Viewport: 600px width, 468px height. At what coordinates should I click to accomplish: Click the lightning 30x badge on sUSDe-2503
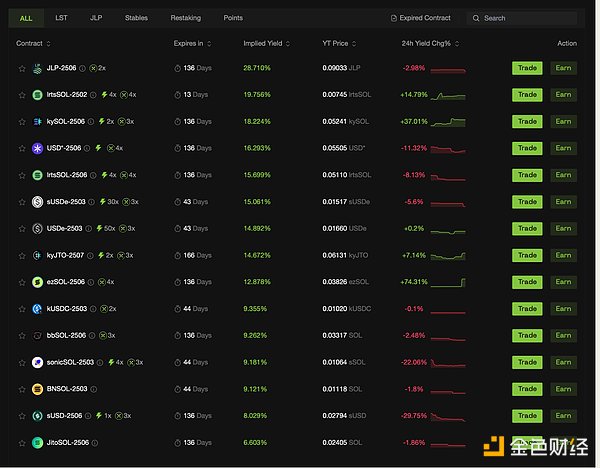pos(109,202)
